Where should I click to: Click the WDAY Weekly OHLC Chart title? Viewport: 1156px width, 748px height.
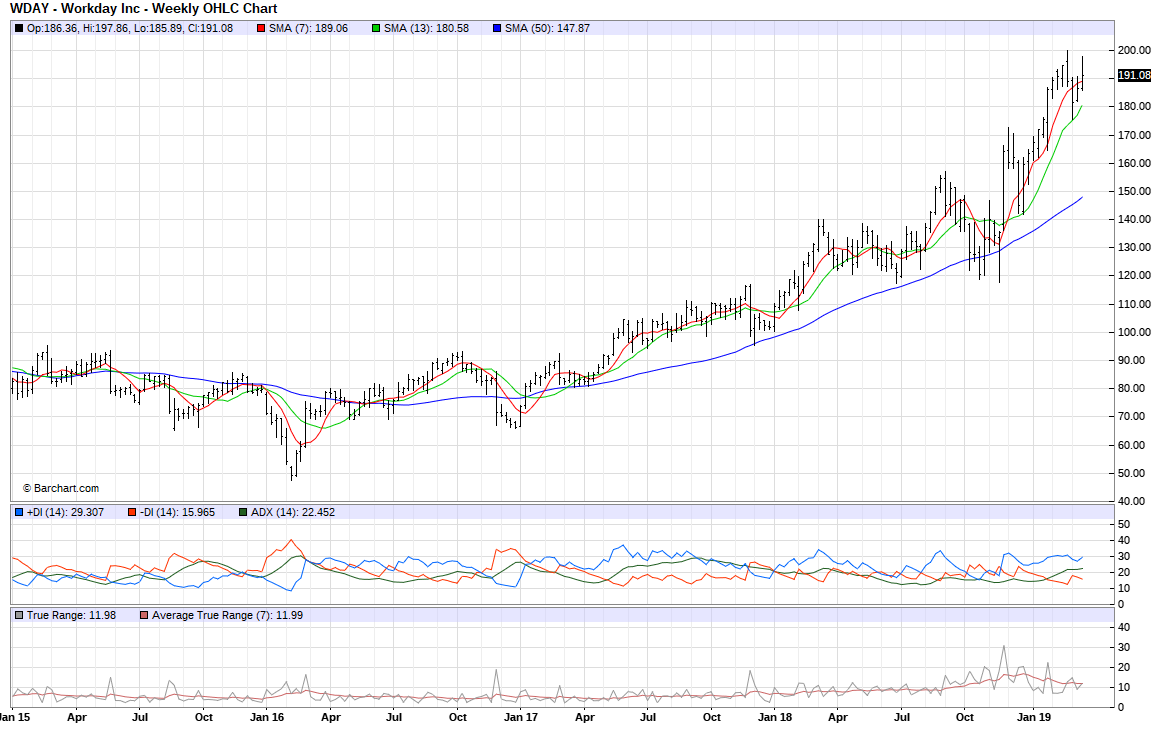[144, 8]
